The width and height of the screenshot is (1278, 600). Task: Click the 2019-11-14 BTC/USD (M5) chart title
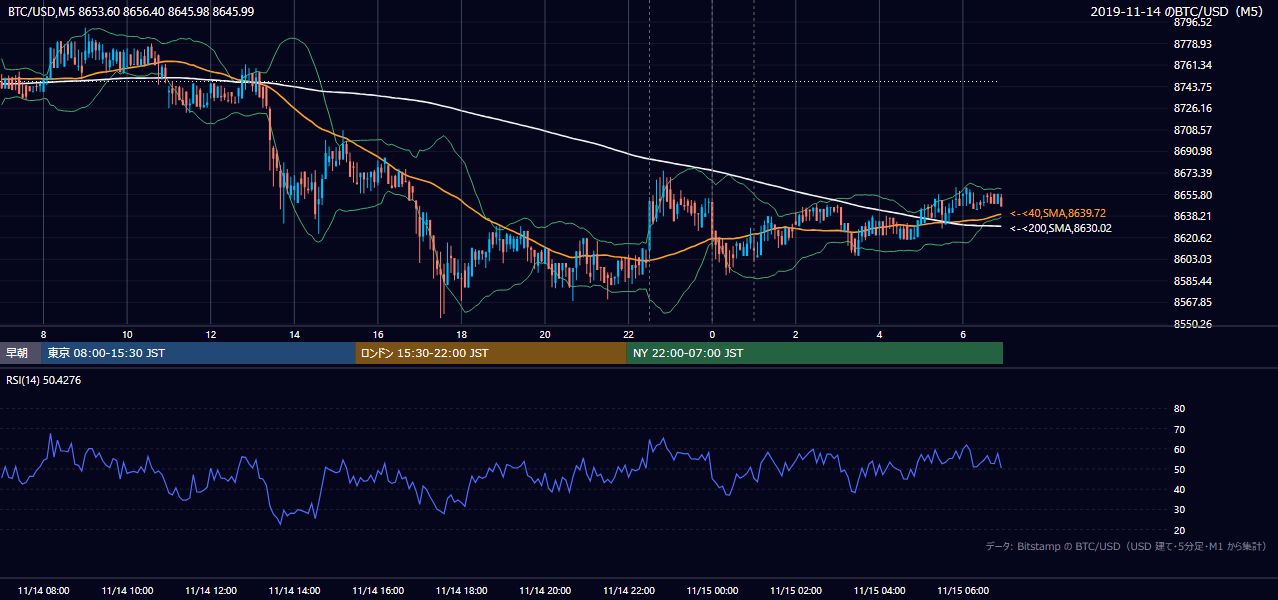point(1179,11)
